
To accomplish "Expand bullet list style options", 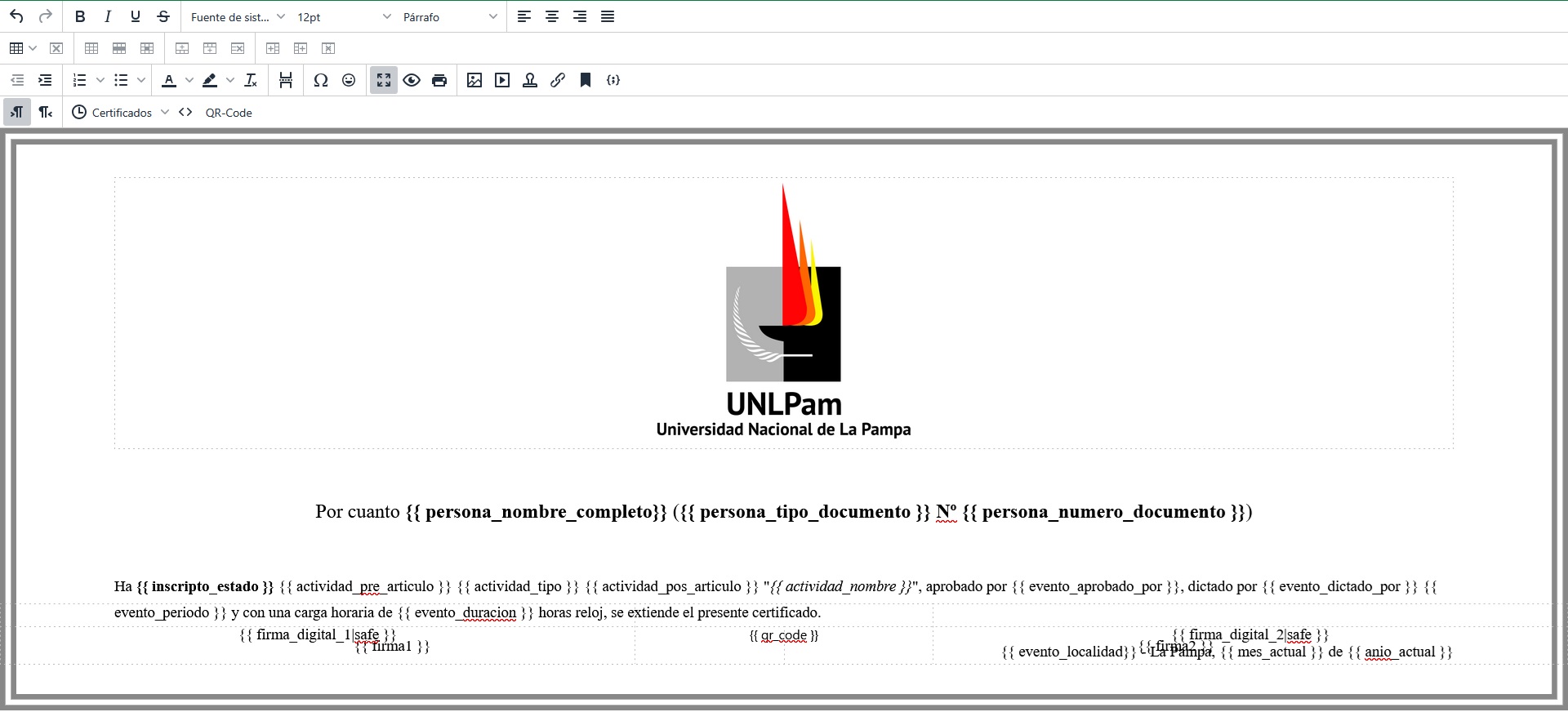I will pyautogui.click(x=141, y=80).
